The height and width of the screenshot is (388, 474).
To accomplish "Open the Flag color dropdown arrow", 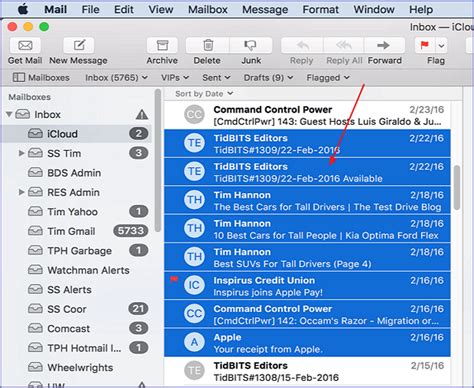I will (441, 46).
